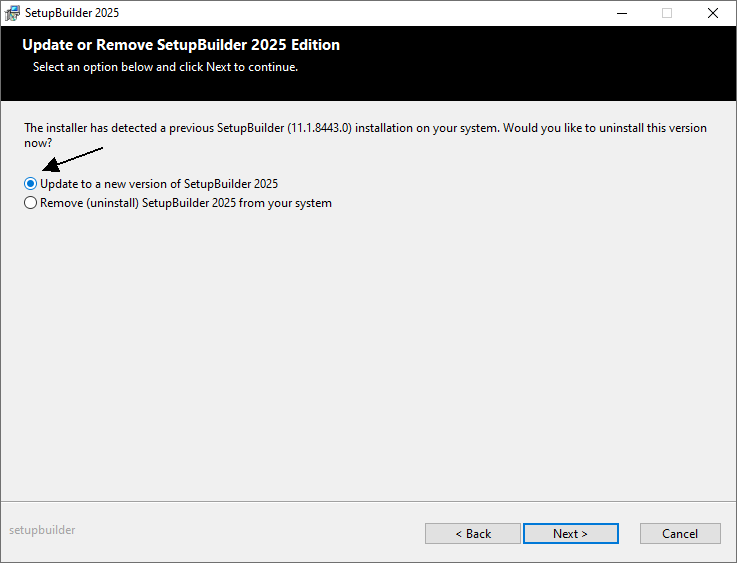This screenshot has height=563, width=737.
Task: Click the grey 'setupbuilder' branding text
Action: click(x=42, y=530)
